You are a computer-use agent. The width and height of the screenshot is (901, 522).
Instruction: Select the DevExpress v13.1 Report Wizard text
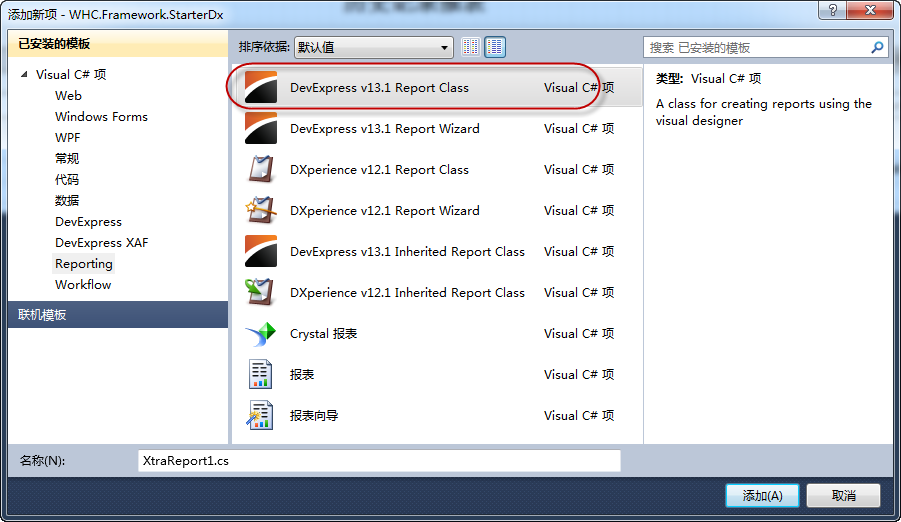click(x=384, y=129)
